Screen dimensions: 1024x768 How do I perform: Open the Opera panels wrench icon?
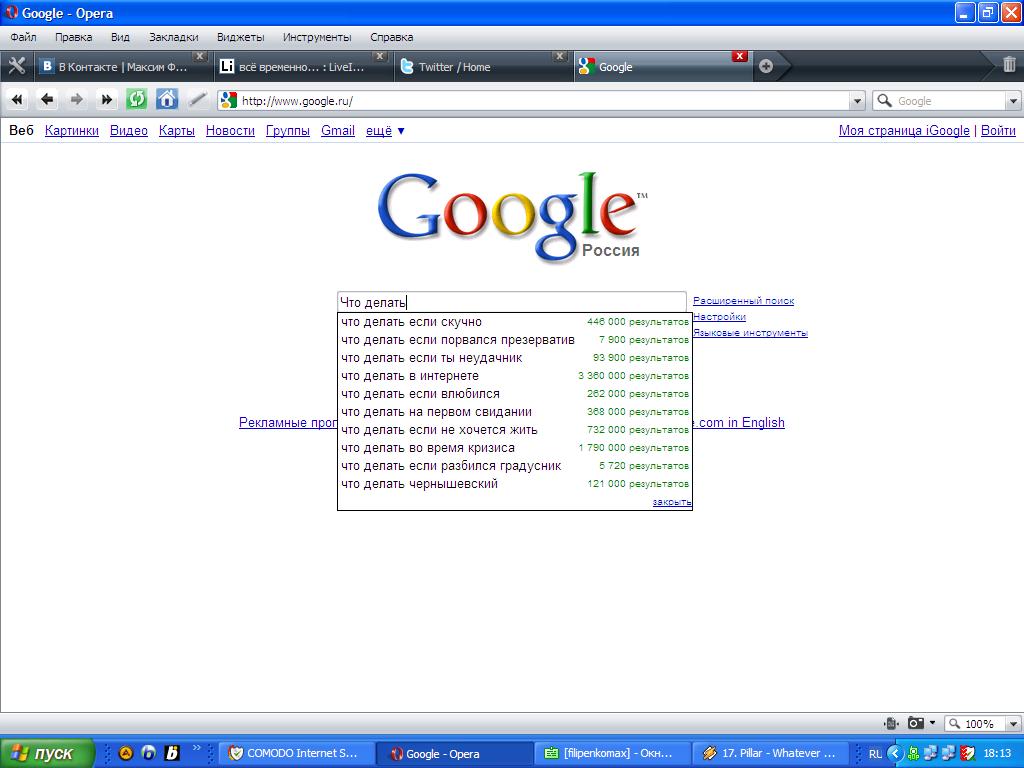coord(16,66)
